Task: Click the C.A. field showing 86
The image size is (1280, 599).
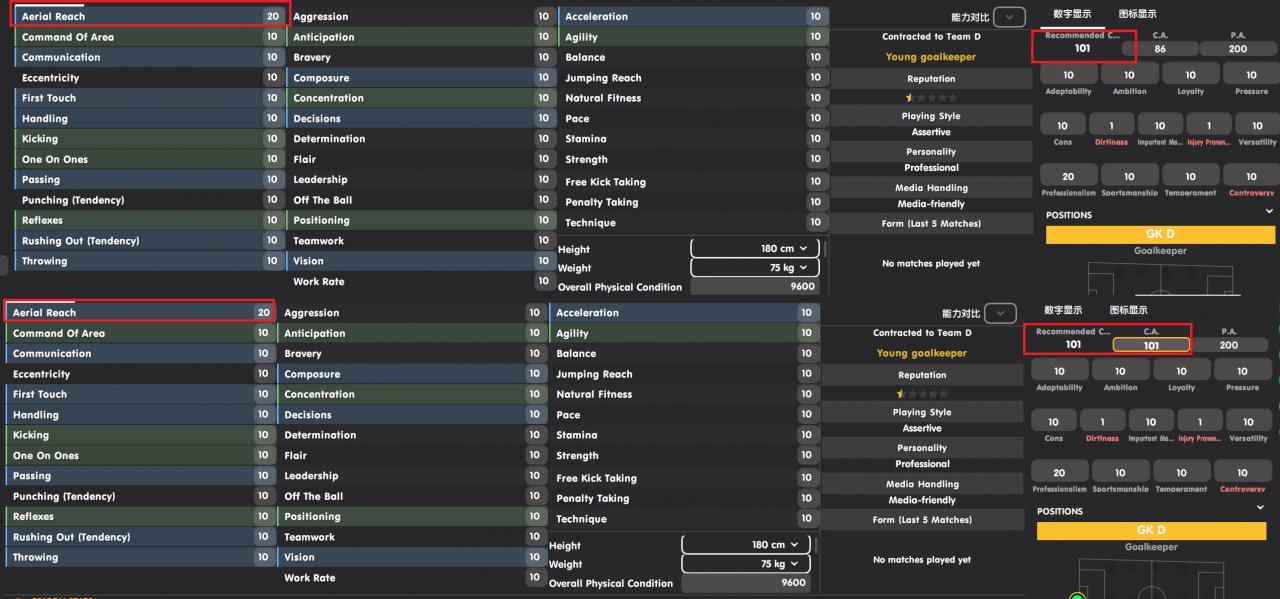Action: [1159, 48]
